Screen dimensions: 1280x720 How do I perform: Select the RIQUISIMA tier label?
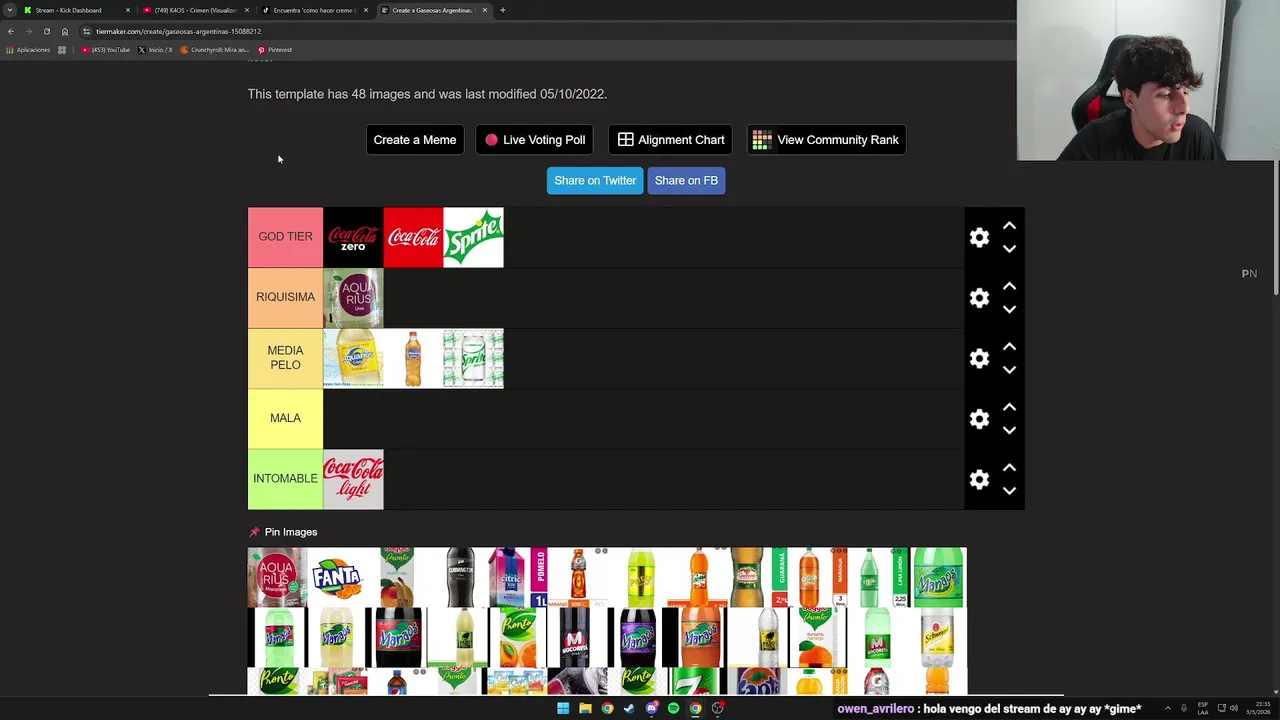[x=285, y=297]
